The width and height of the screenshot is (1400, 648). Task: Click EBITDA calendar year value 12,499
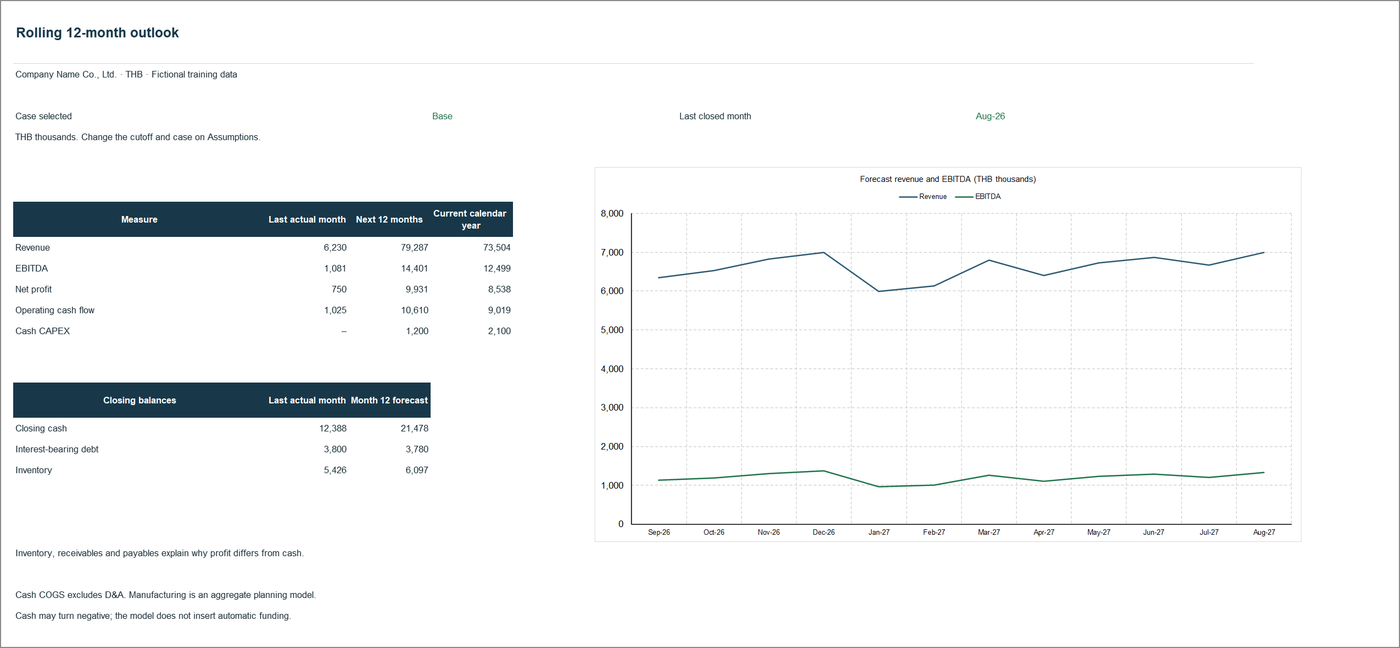tap(496, 268)
